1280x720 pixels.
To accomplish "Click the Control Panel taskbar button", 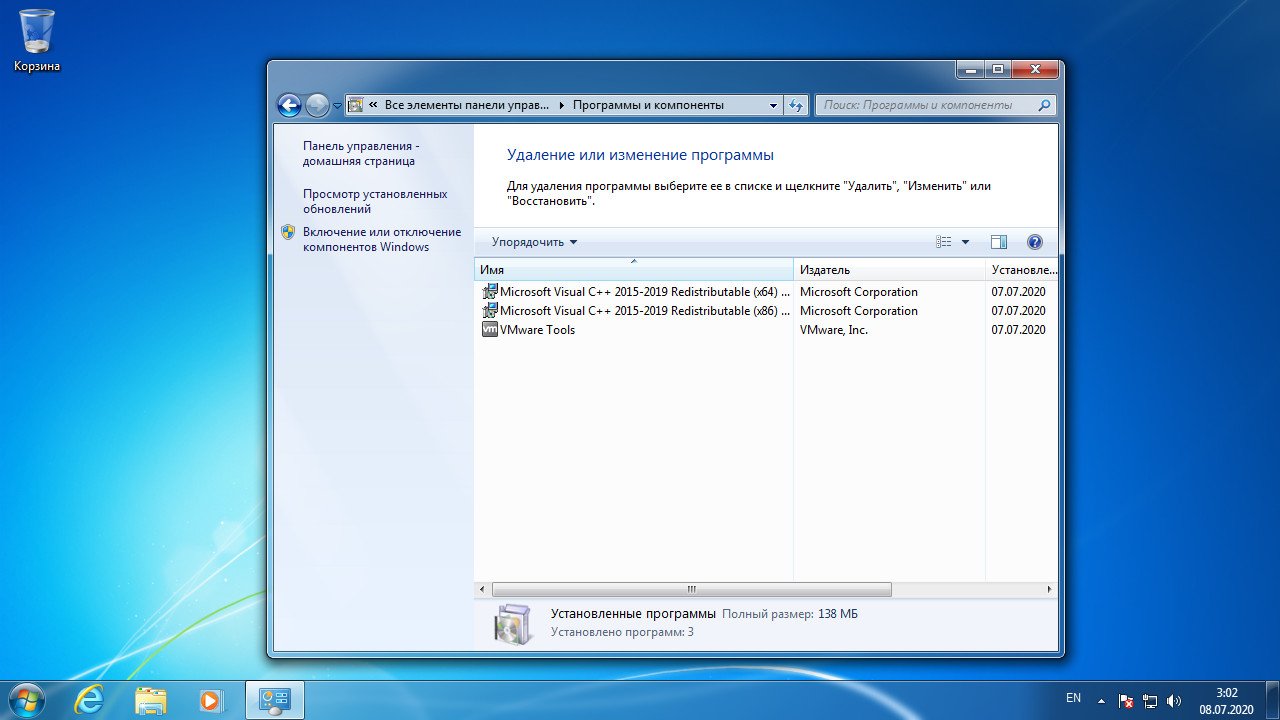I will click(x=274, y=700).
